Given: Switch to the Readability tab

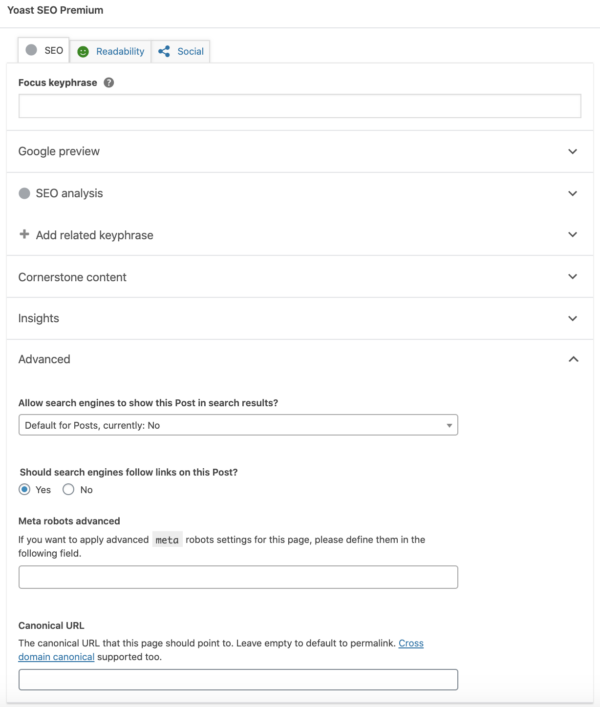Looking at the screenshot, I should (110, 51).
